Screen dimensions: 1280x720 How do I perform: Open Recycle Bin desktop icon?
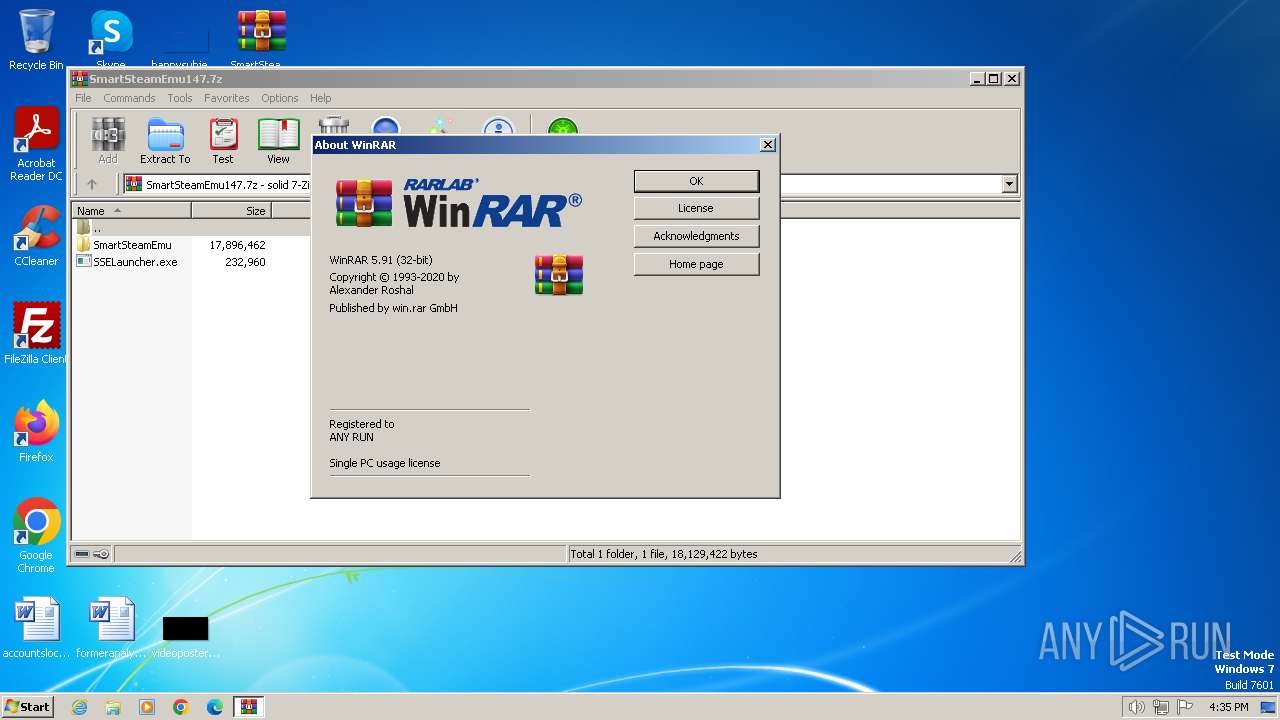tap(36, 40)
